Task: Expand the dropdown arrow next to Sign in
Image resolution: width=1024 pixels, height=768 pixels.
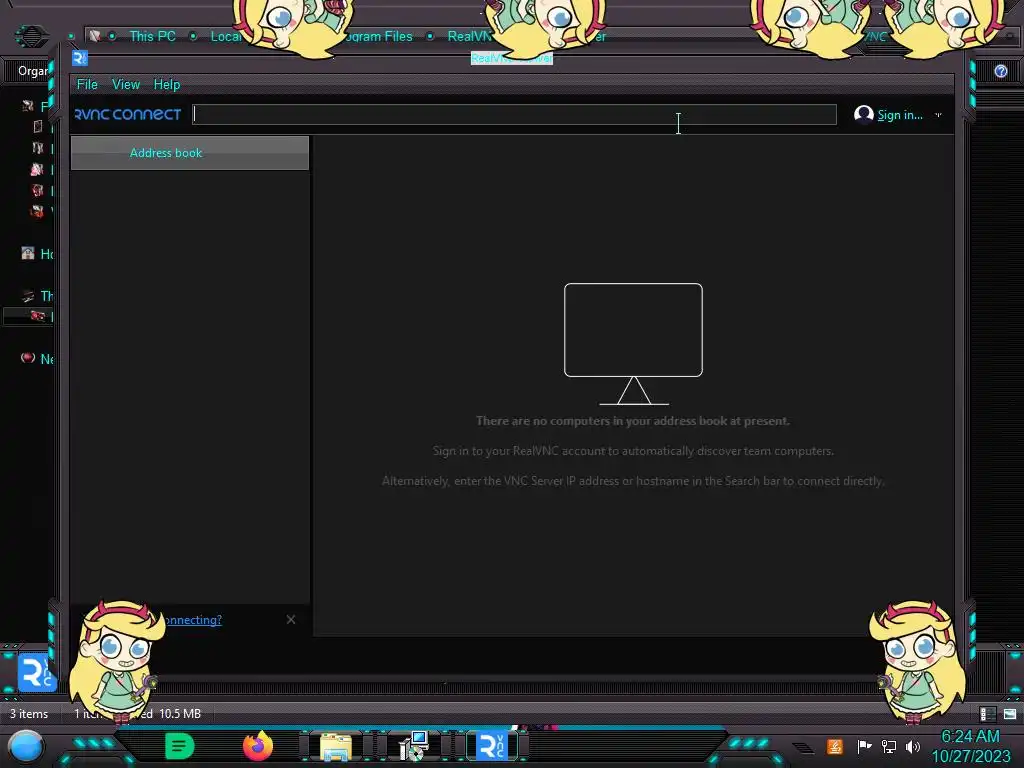Action: (x=938, y=115)
